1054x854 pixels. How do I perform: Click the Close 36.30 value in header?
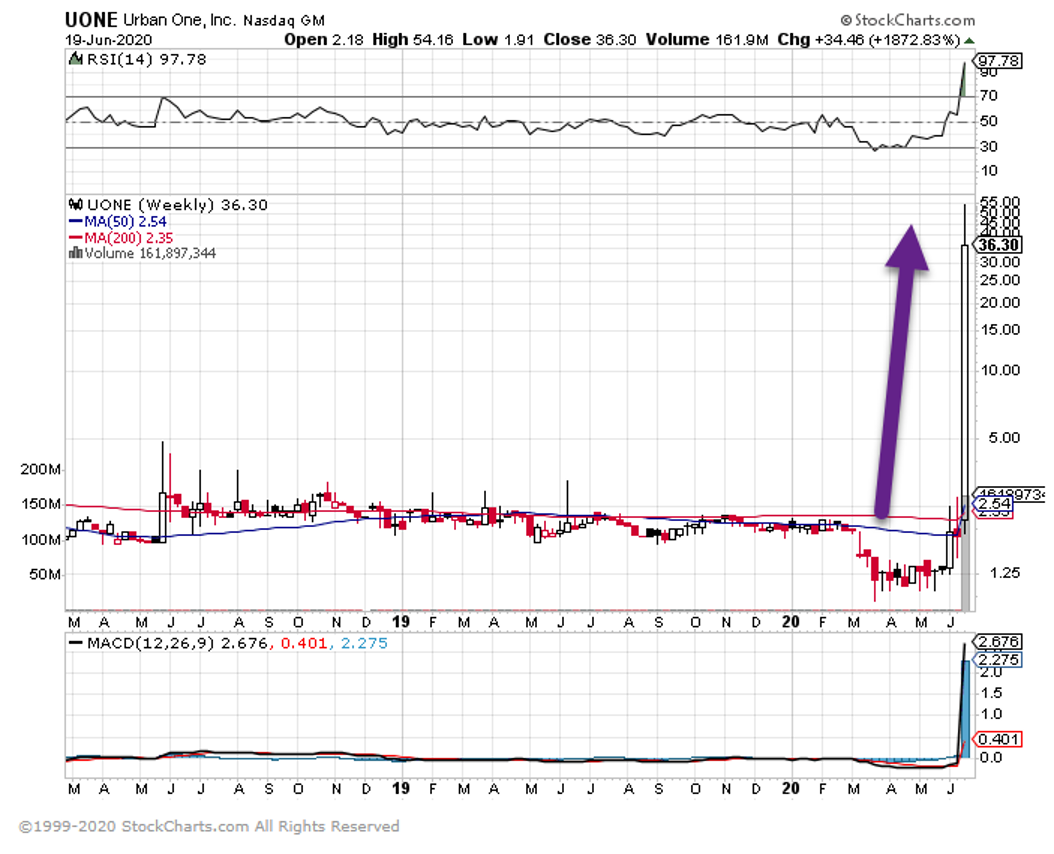click(590, 40)
